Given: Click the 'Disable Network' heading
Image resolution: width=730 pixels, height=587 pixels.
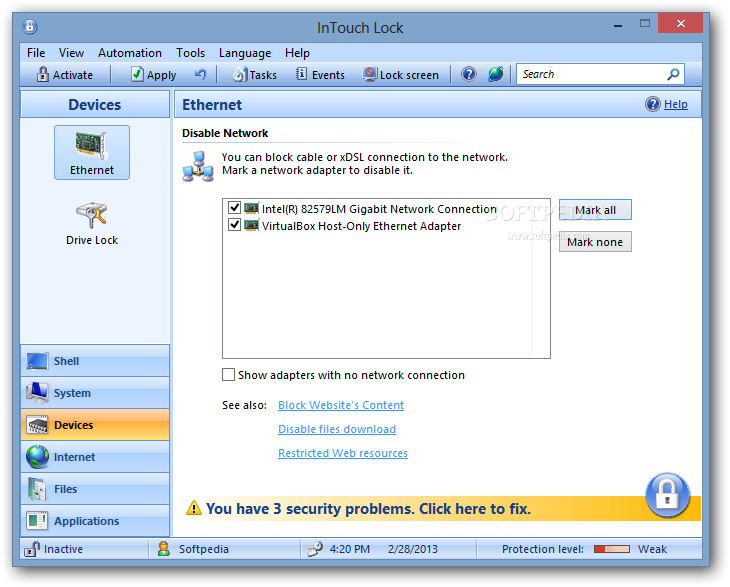Looking at the screenshot, I should [225, 133].
